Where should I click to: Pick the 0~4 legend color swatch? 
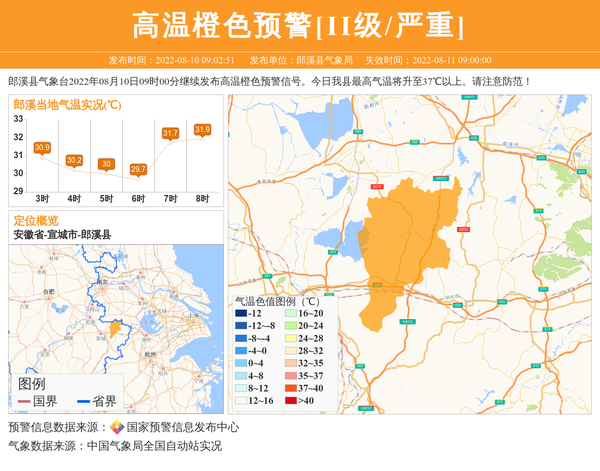[x=241, y=363]
